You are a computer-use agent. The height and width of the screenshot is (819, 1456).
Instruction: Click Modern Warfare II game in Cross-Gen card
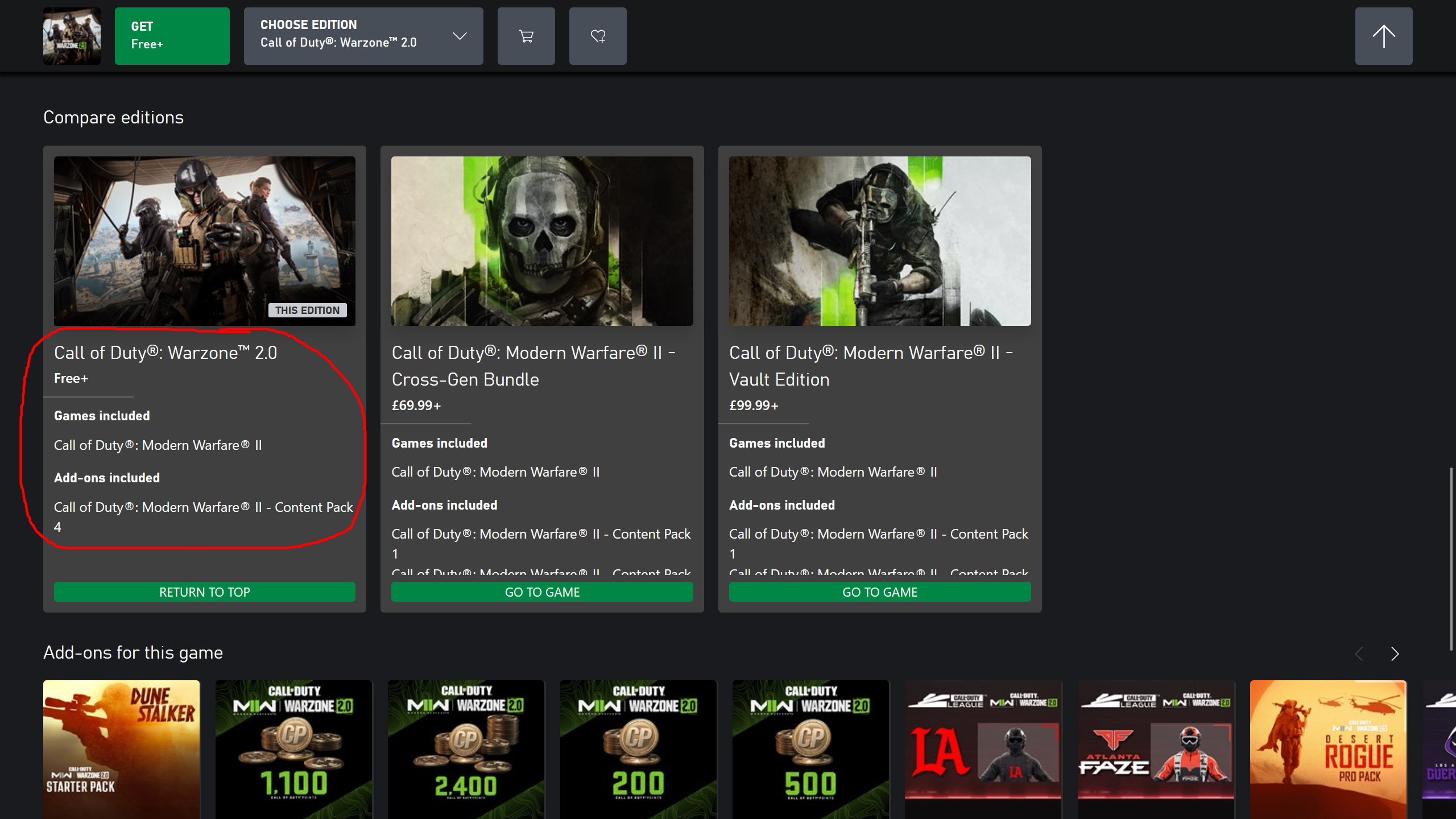495,472
